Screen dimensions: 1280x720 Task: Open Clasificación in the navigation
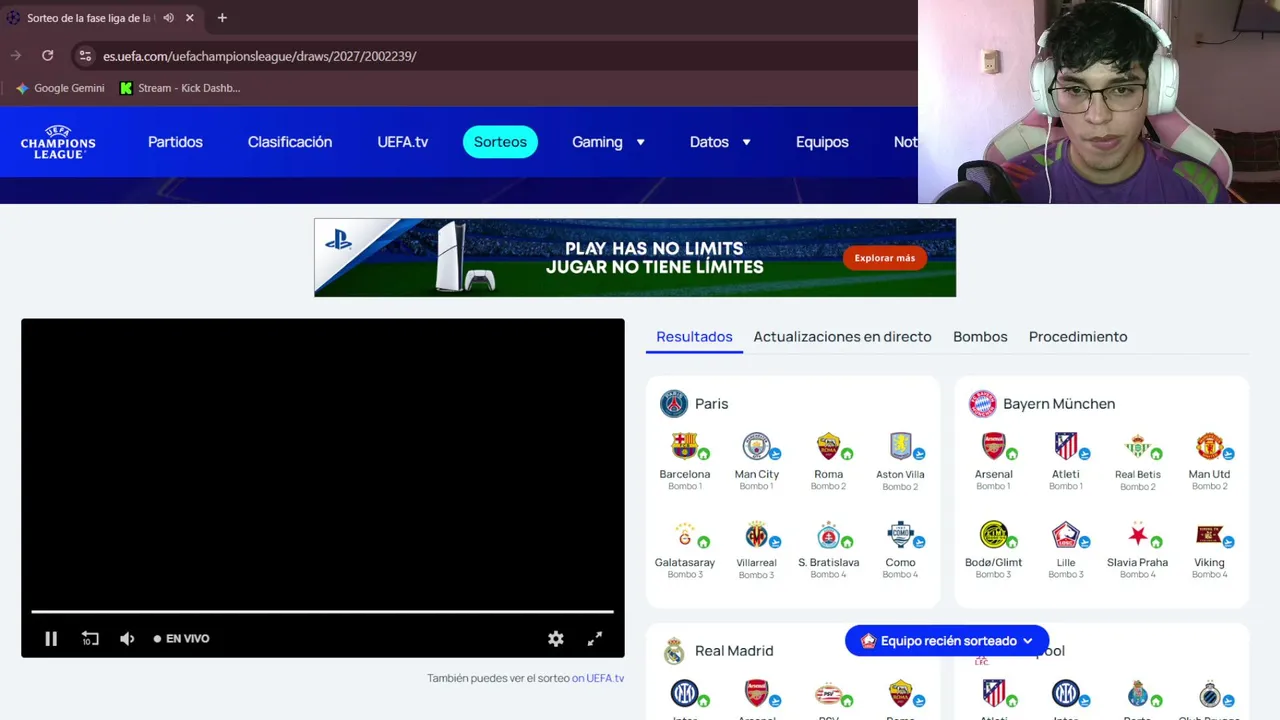pyautogui.click(x=290, y=142)
